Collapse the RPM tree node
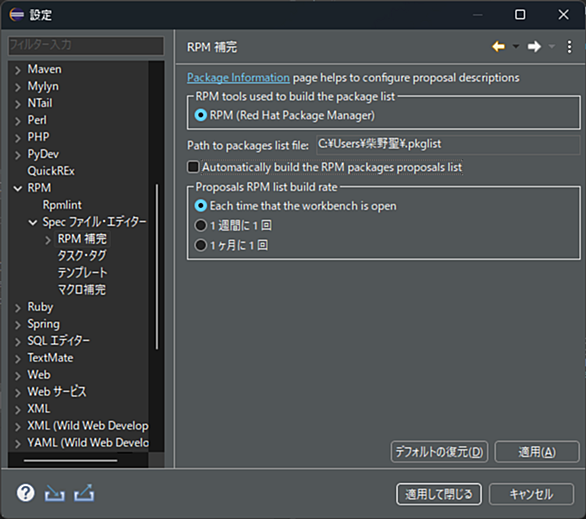 click(x=18, y=188)
